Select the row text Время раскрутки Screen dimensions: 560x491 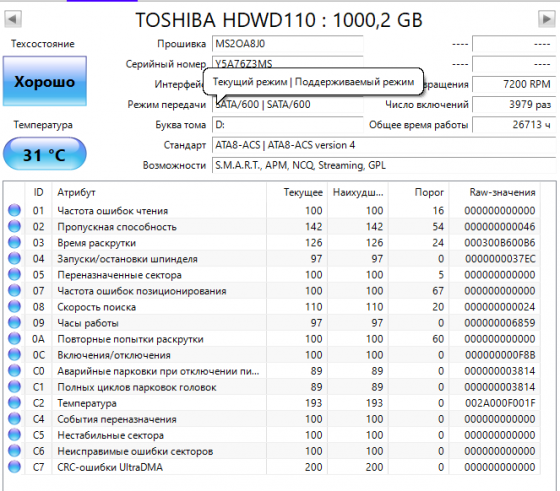tap(96, 243)
